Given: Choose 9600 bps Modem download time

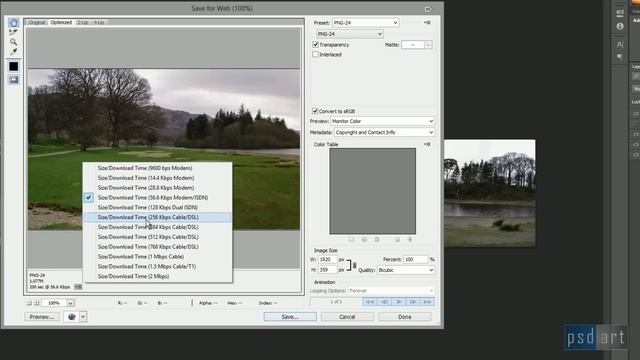Looking at the screenshot, I should [x=158, y=168].
